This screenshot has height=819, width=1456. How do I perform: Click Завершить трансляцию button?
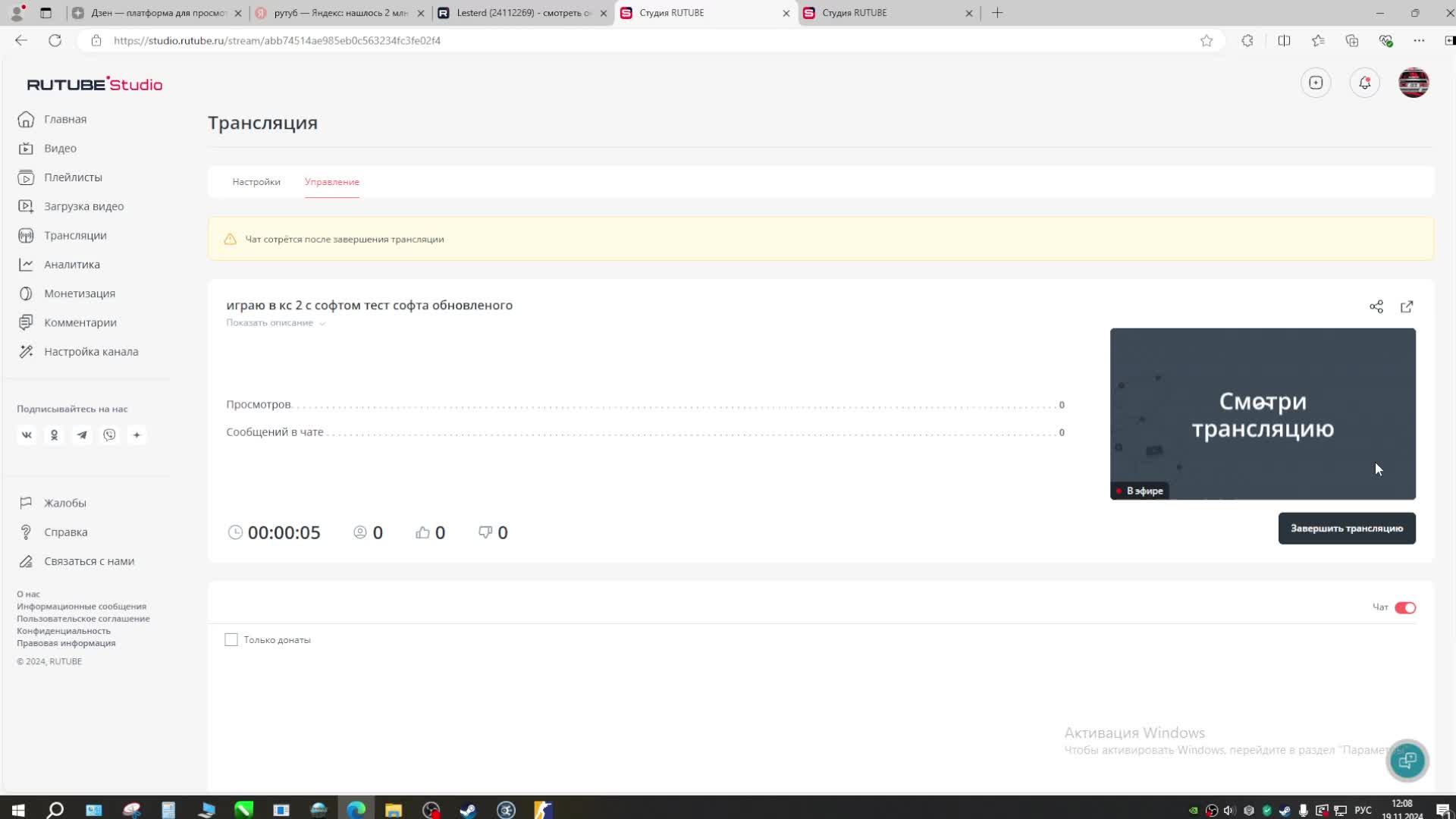(x=1346, y=529)
